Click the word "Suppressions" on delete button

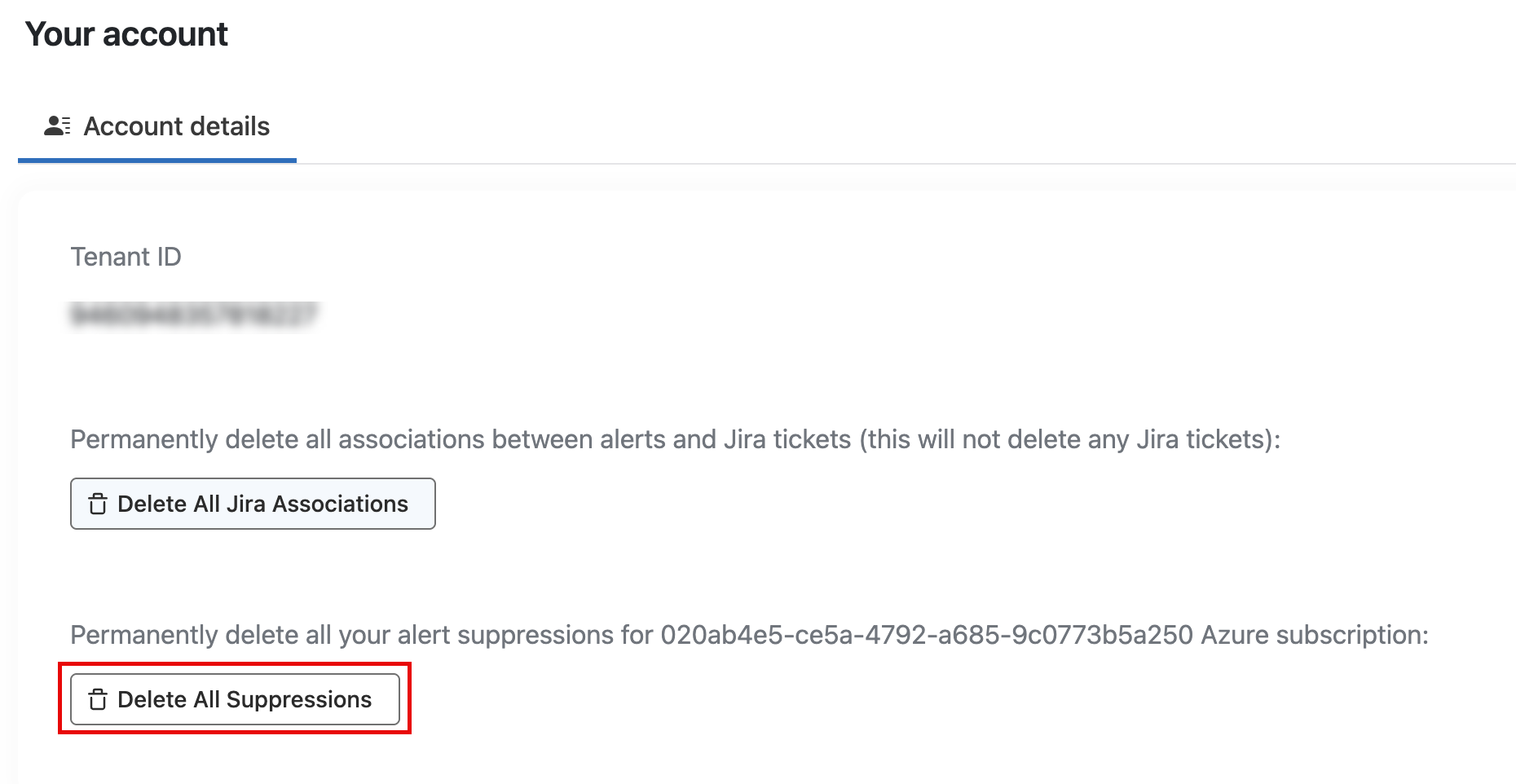coord(299,700)
